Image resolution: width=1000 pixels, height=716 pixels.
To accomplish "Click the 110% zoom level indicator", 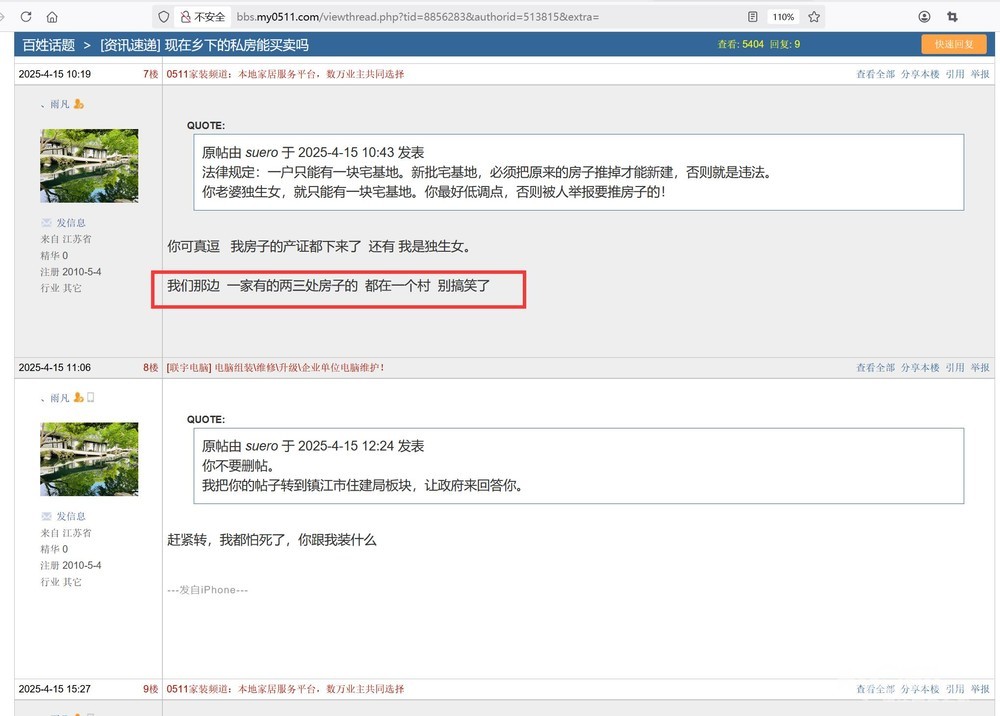I will pyautogui.click(x=782, y=17).
